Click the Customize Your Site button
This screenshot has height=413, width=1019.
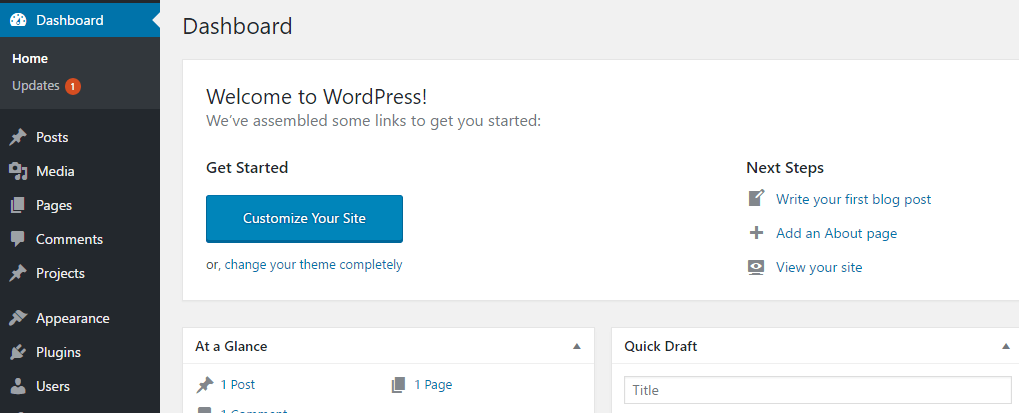point(304,219)
